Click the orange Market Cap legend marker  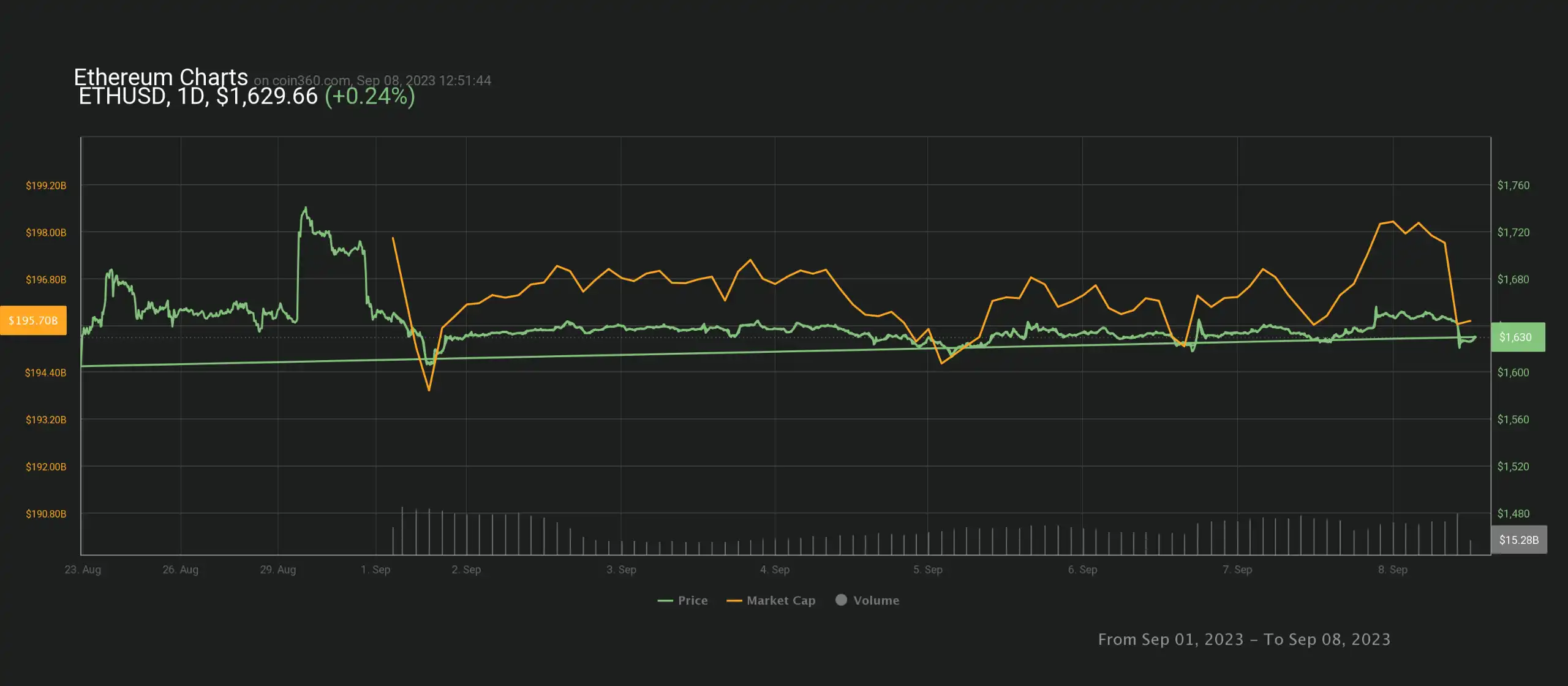[734, 601]
